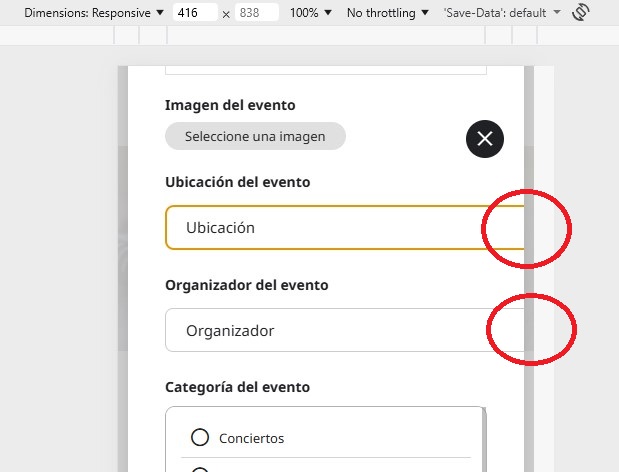Click the rotate device orientation icon

pos(581,13)
